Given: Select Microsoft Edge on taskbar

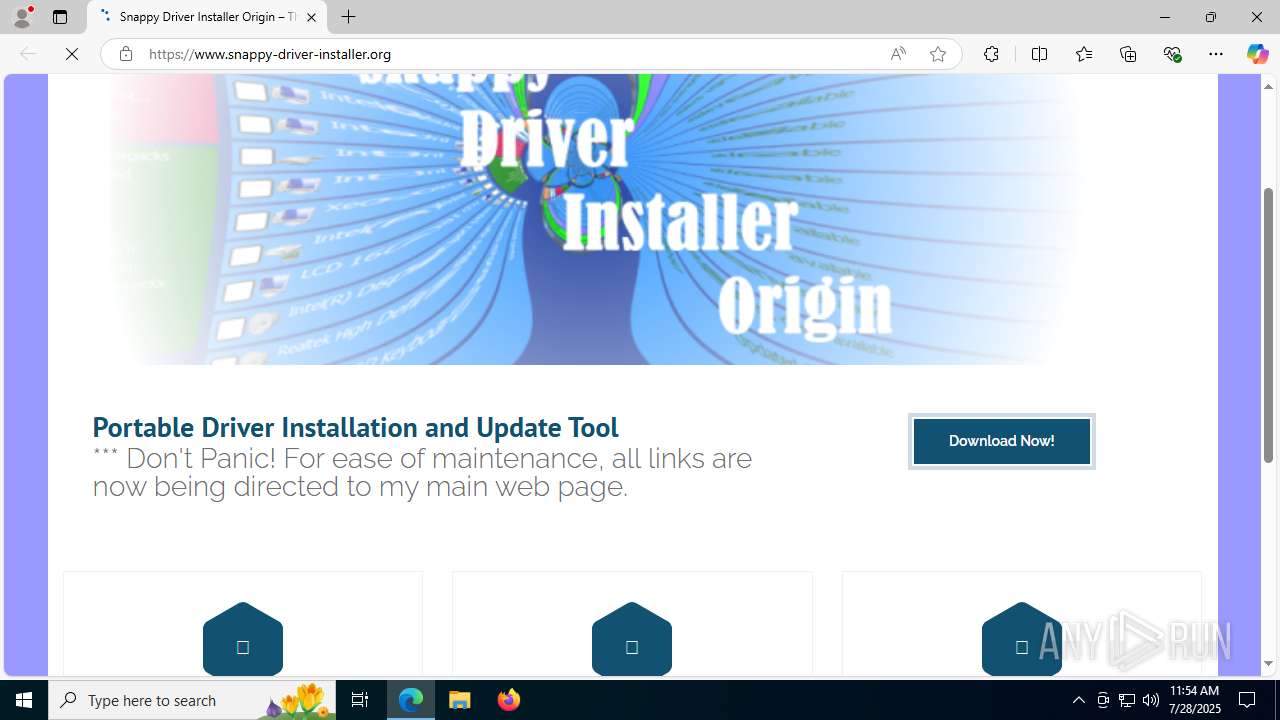Looking at the screenshot, I should [411, 700].
